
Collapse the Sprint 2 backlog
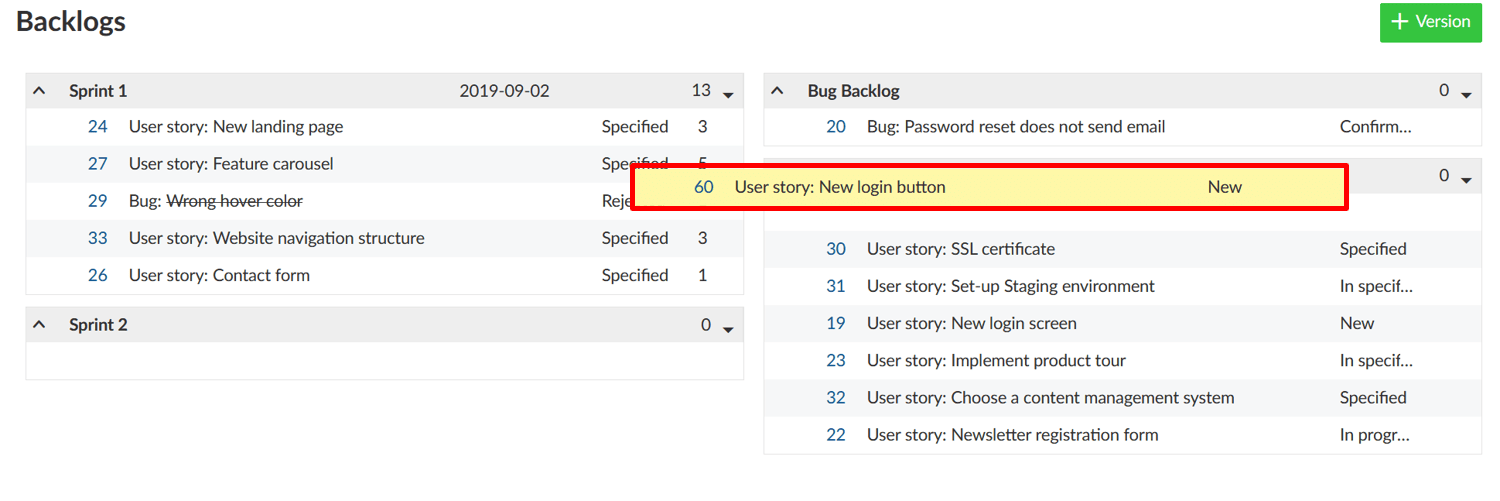point(40,325)
